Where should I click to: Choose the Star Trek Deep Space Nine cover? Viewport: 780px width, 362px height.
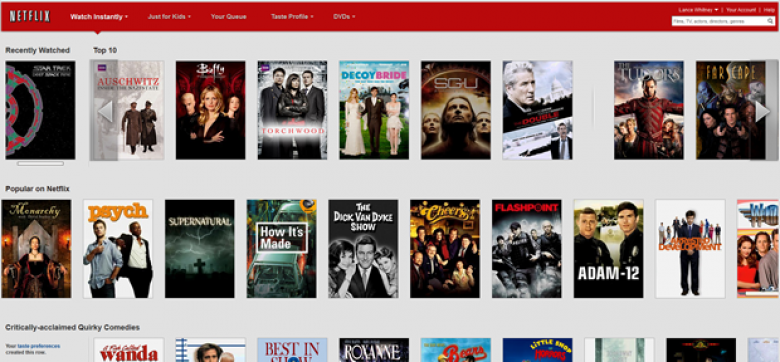40,110
